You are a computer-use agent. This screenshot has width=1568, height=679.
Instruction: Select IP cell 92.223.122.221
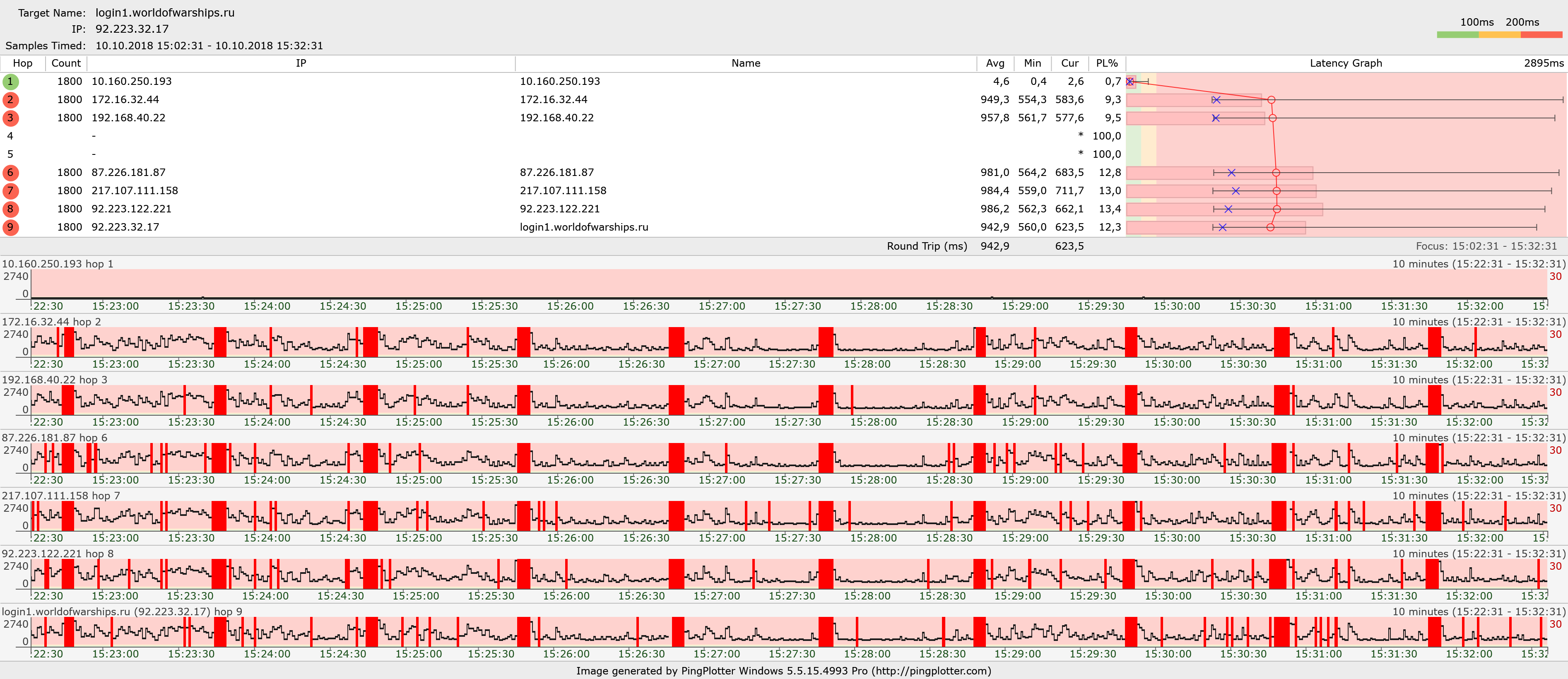132,209
